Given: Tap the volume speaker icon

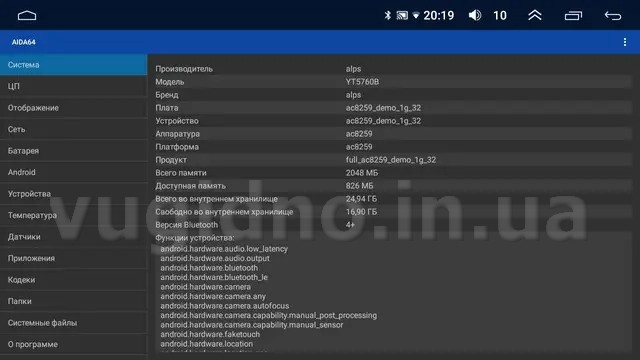Looking at the screenshot, I should click(475, 16).
